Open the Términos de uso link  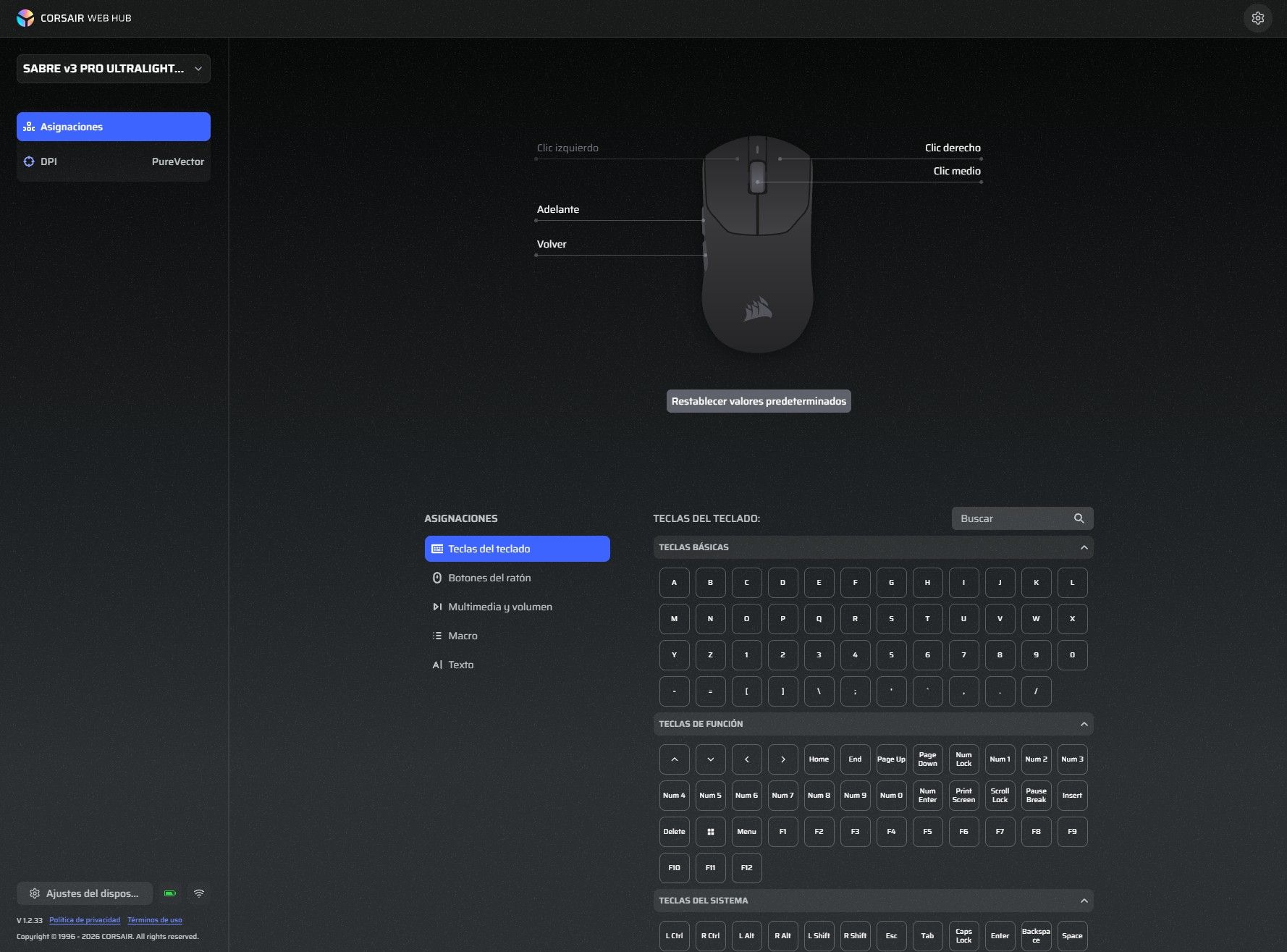(x=155, y=920)
